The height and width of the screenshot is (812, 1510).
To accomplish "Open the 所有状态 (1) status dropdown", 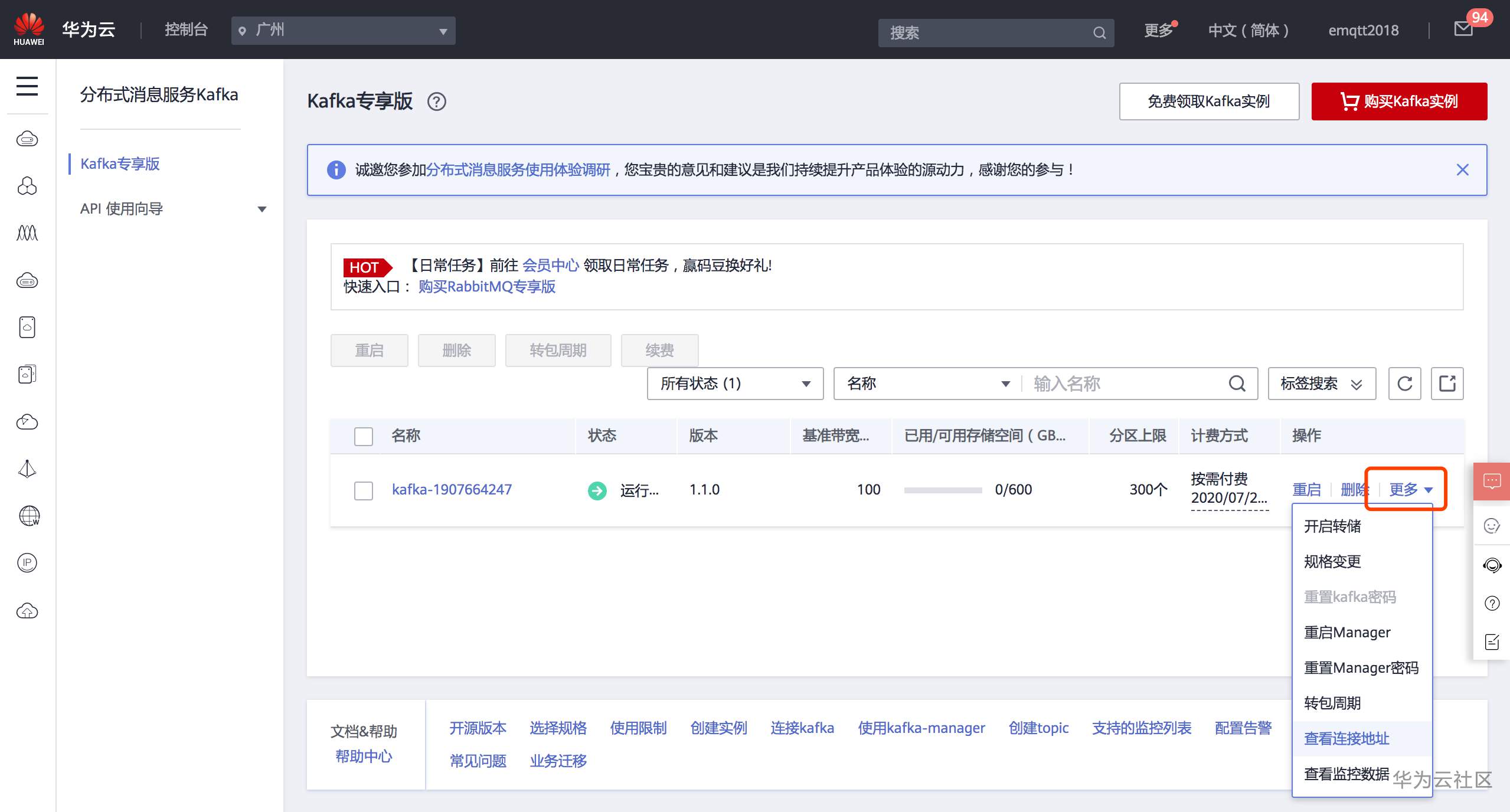I will (735, 384).
